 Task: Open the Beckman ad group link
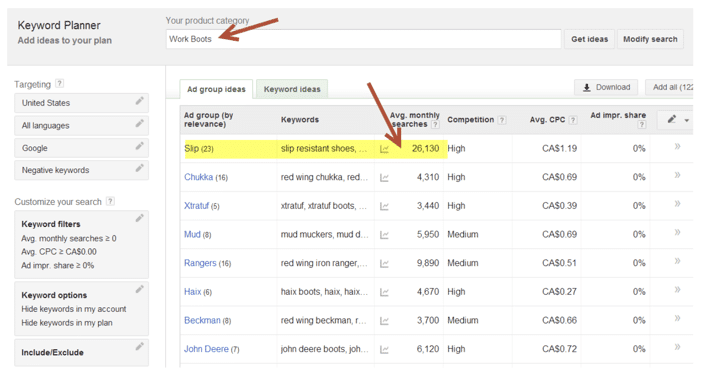coord(202,321)
